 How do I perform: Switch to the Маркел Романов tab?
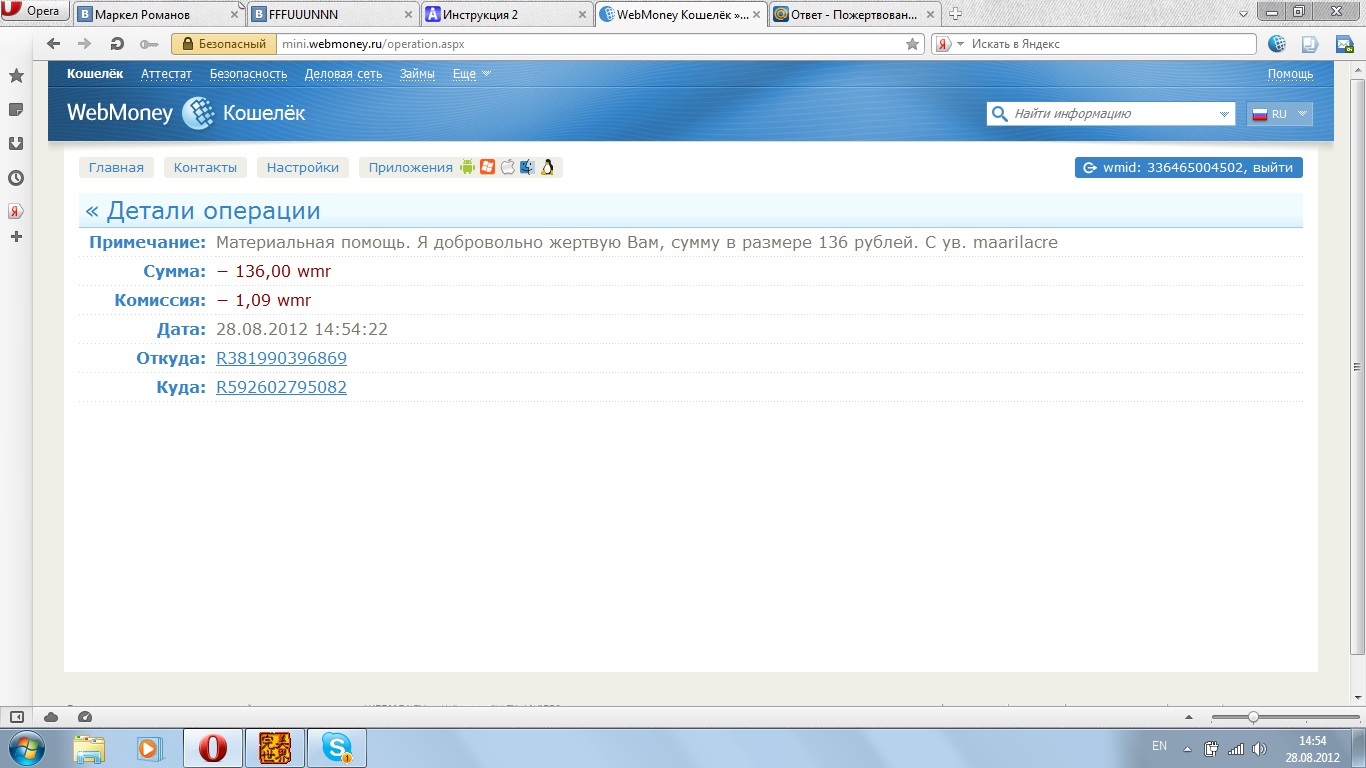click(x=159, y=14)
